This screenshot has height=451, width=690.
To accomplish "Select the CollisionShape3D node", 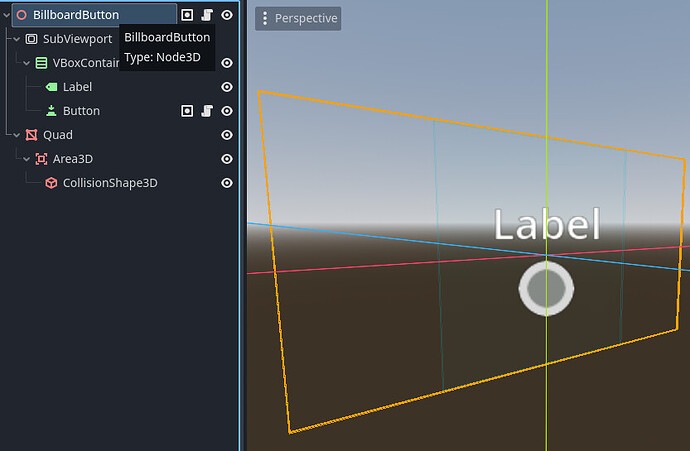I will pos(110,183).
